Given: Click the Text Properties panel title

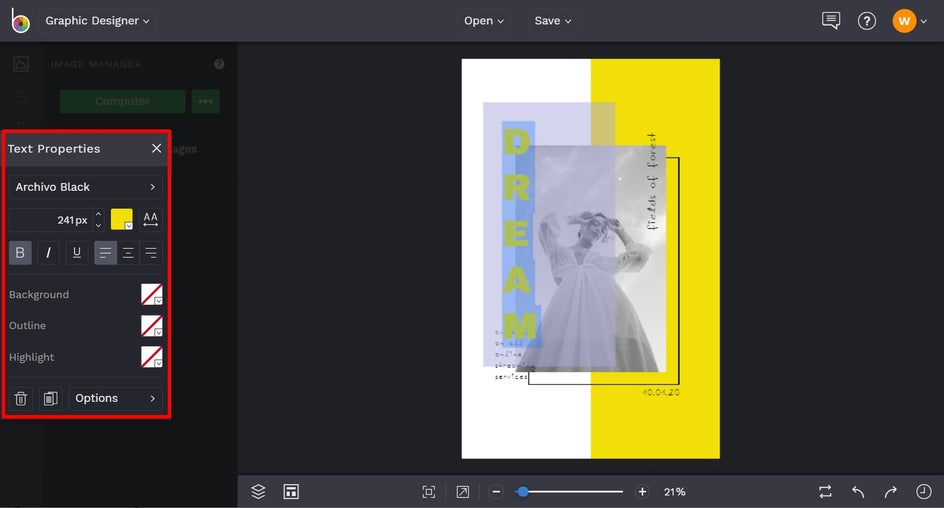Looking at the screenshot, I should pos(54,149).
